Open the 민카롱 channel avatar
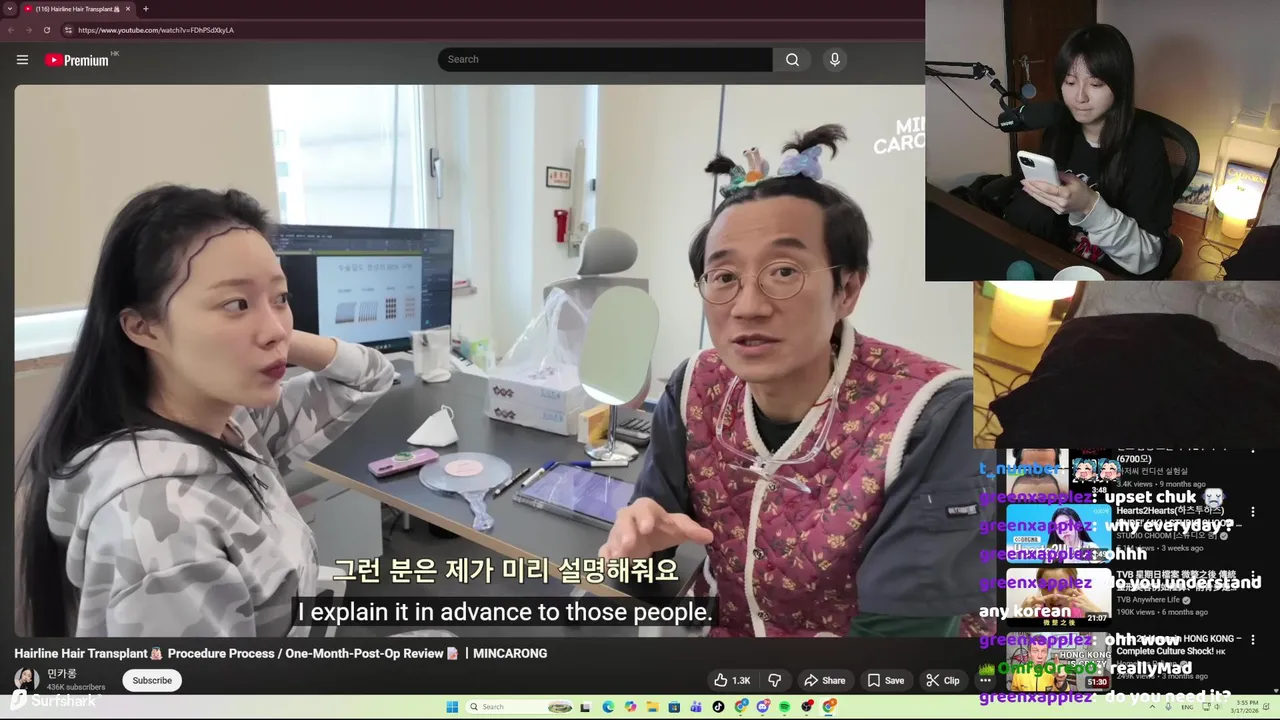Viewport: 1280px width, 720px height. coord(27,680)
